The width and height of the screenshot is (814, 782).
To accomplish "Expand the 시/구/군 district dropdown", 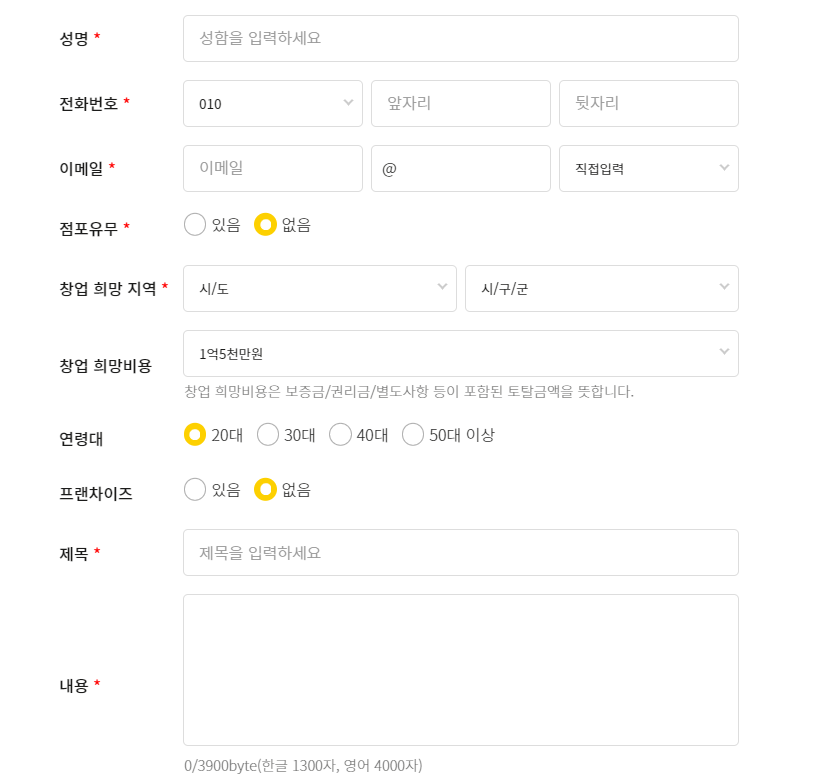I will (601, 288).
